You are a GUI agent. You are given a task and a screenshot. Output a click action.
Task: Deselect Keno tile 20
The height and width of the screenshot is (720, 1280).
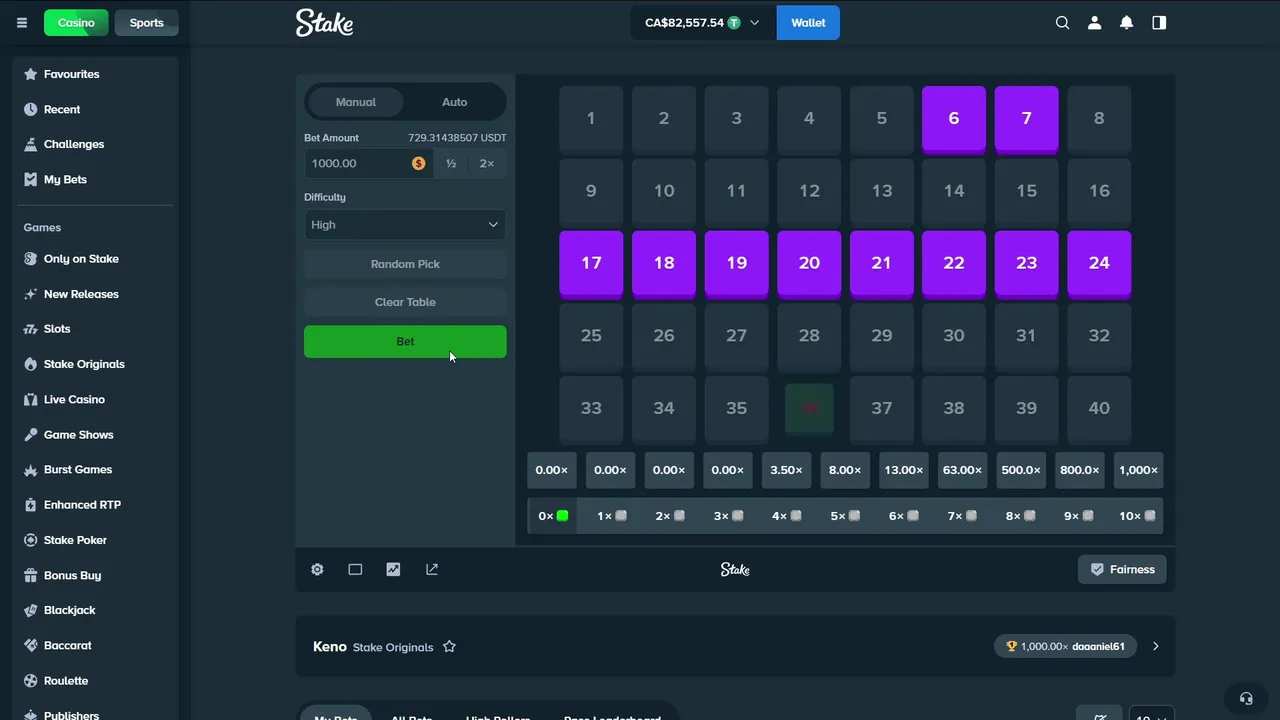click(809, 264)
